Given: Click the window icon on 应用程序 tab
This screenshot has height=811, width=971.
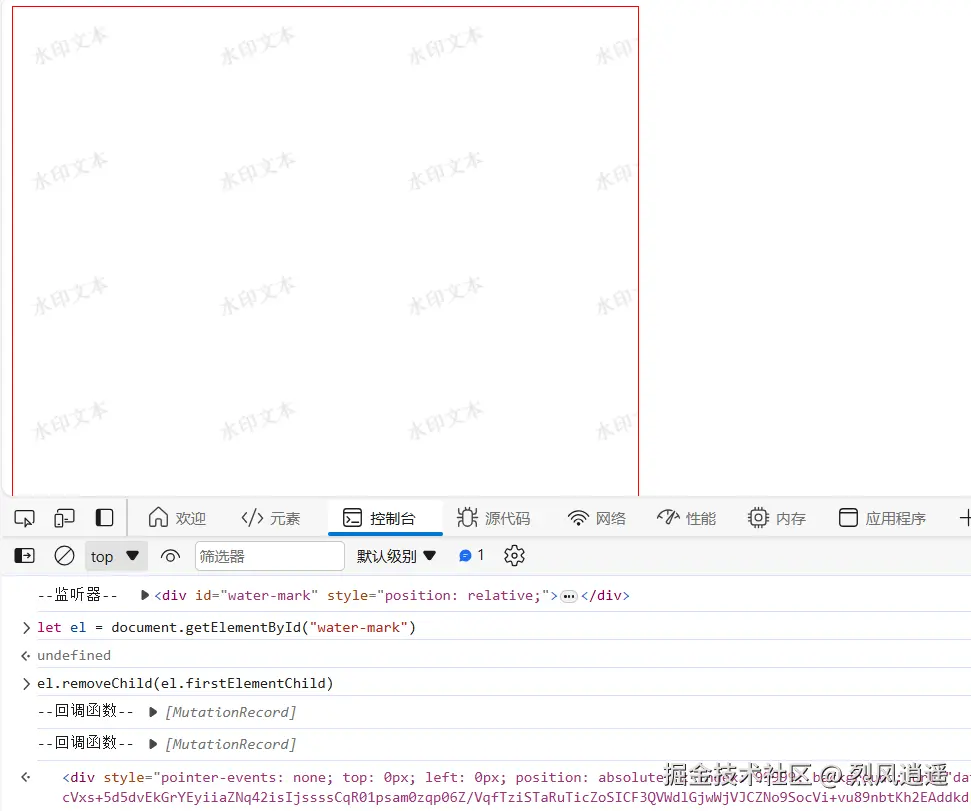Looking at the screenshot, I should tap(848, 517).
